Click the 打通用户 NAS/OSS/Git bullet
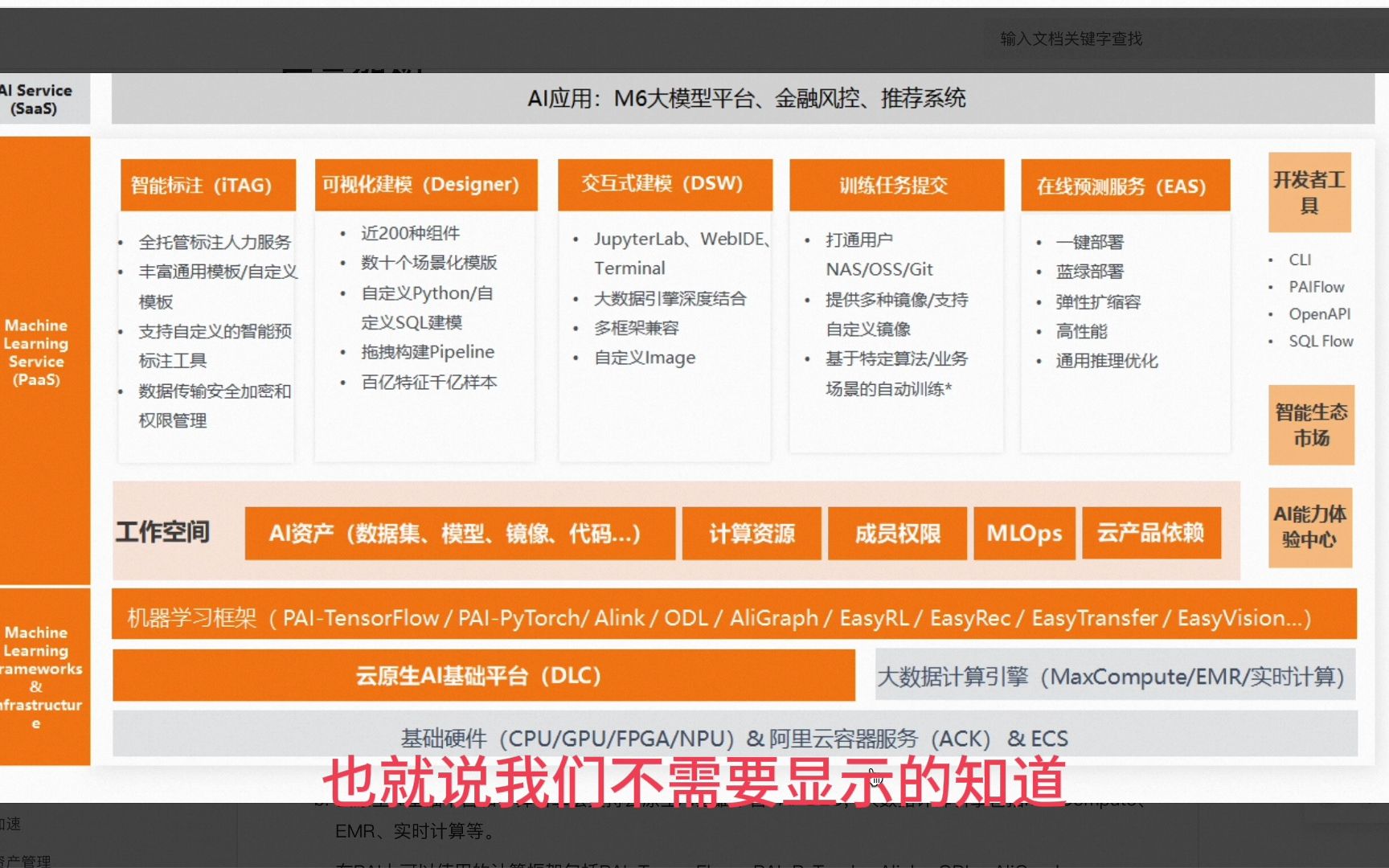This screenshot has height=868, width=1389. click(879, 254)
